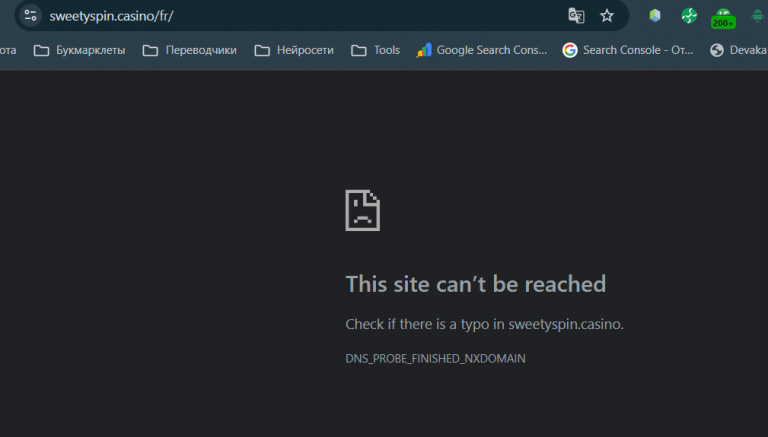Open the Google Translate icon in address bar
The width and height of the screenshot is (768, 437).
click(x=576, y=16)
